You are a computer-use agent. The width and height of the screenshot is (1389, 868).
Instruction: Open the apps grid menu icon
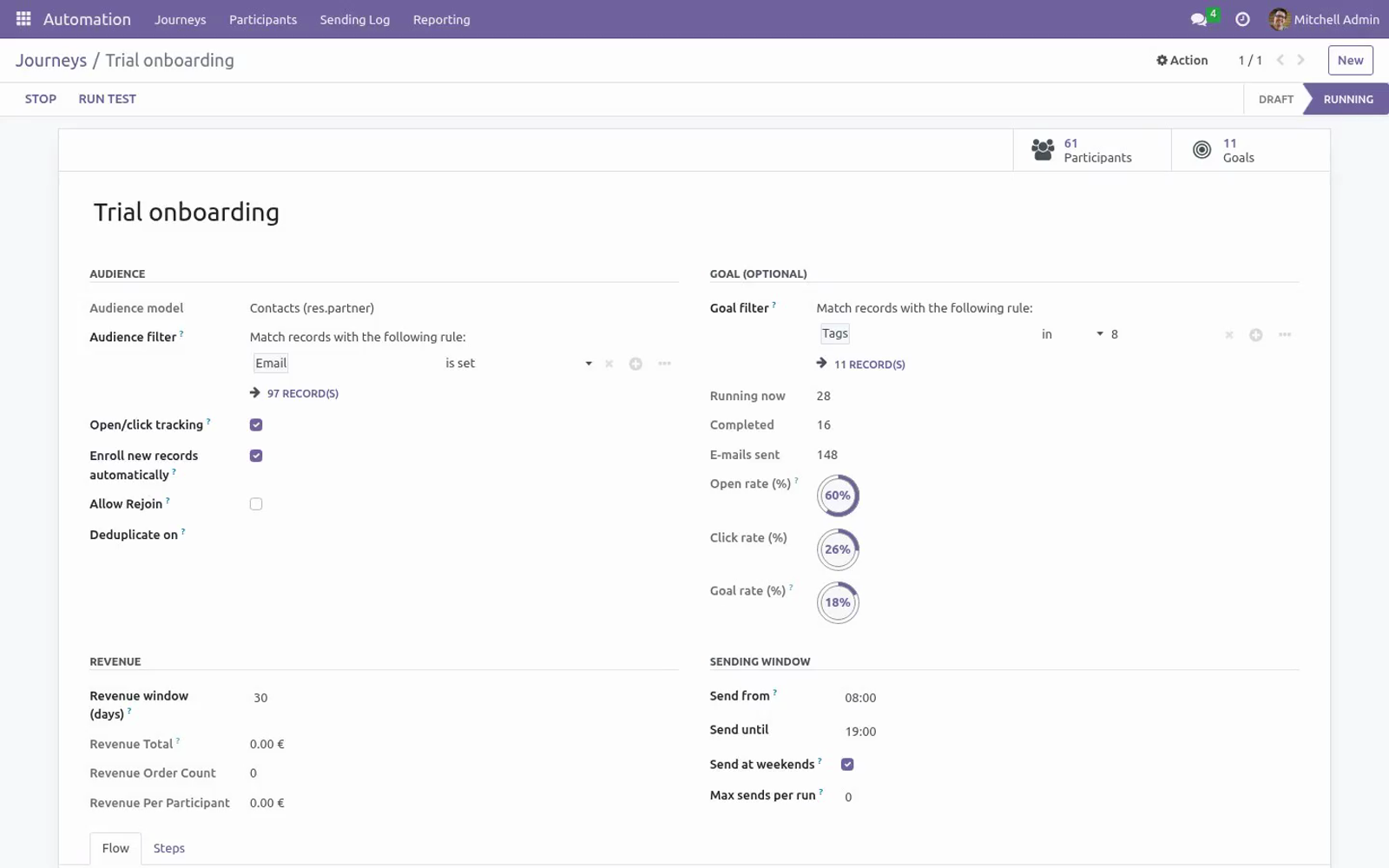coord(23,18)
